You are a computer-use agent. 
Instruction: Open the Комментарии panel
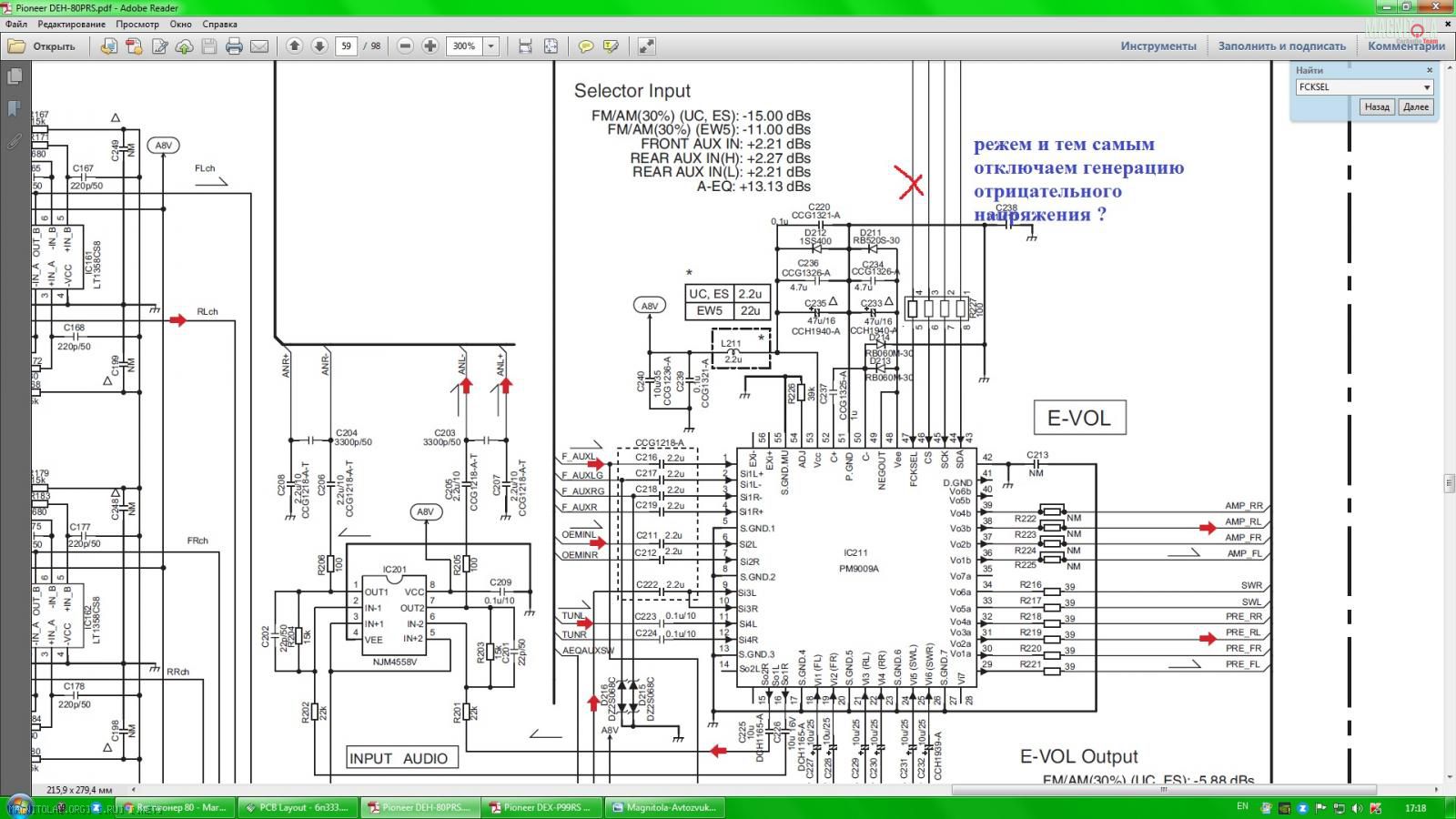1406,45
